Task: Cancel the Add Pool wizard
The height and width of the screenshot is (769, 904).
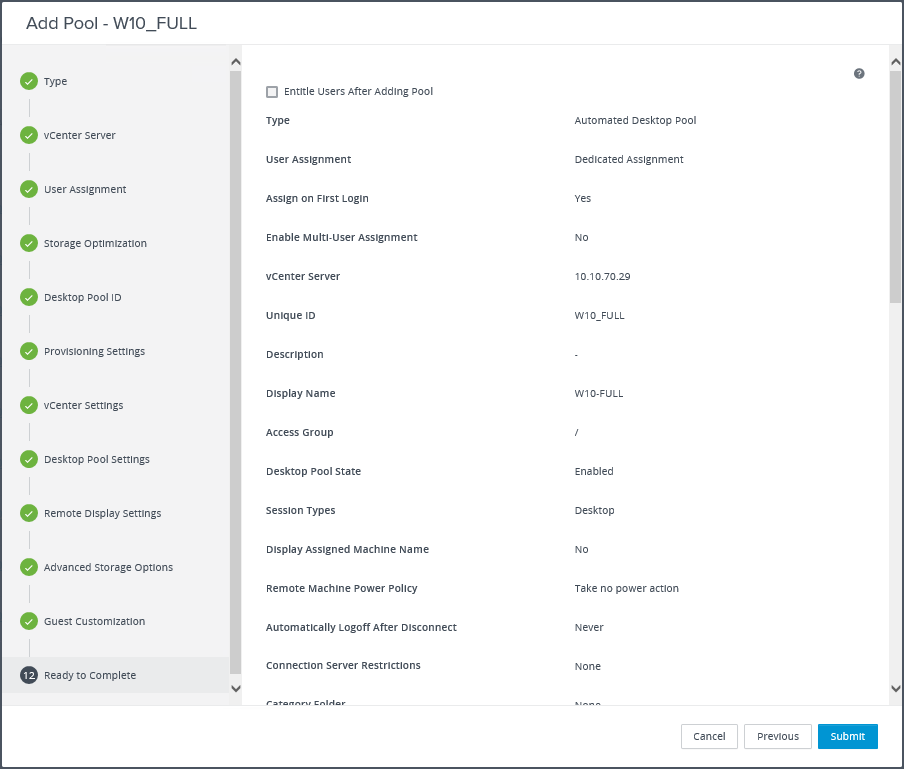Action: pyautogui.click(x=709, y=736)
